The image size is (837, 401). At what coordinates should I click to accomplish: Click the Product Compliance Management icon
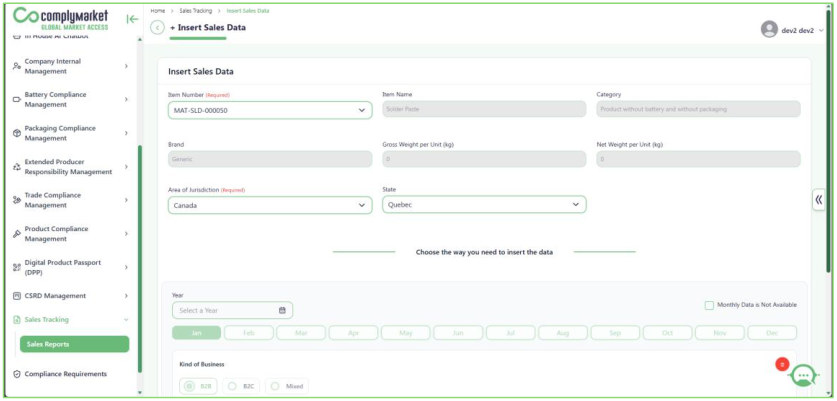pyautogui.click(x=17, y=234)
